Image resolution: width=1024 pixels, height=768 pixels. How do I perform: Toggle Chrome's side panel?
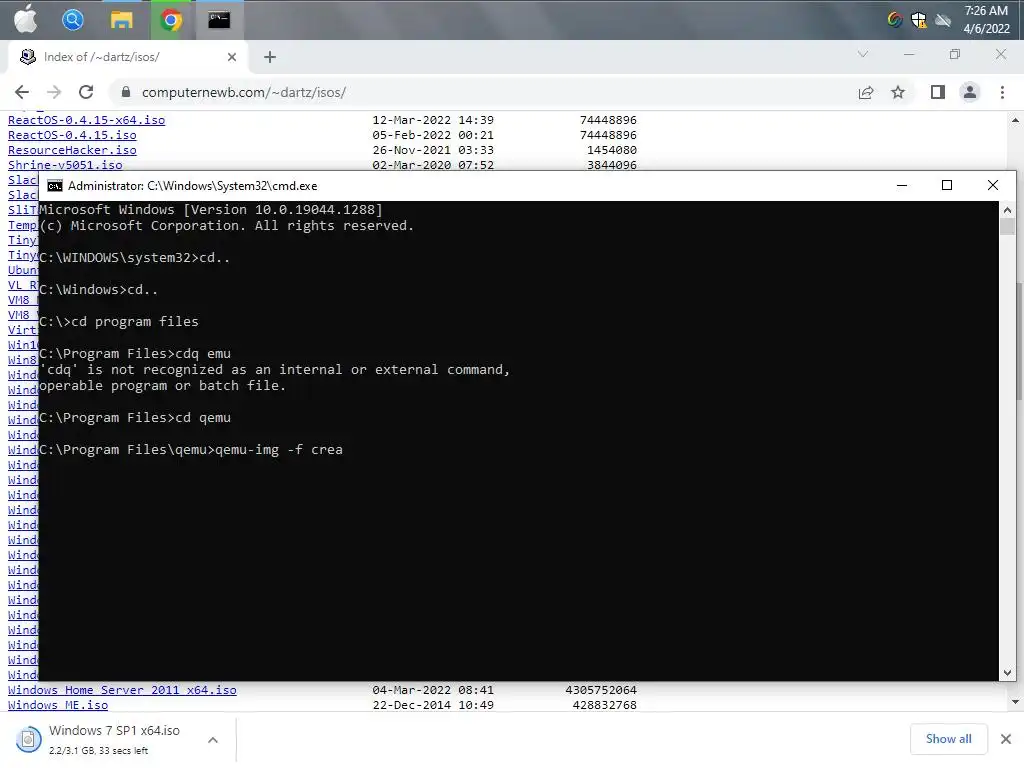[938, 92]
